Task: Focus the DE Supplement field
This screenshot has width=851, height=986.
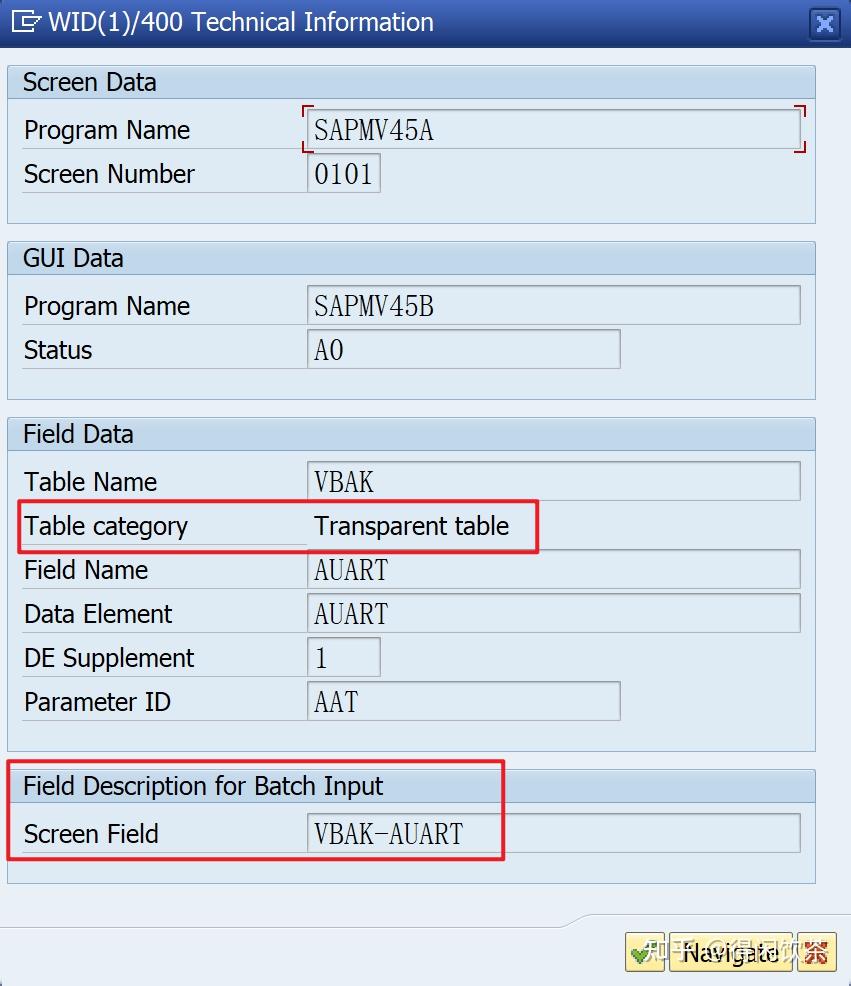Action: [x=343, y=658]
